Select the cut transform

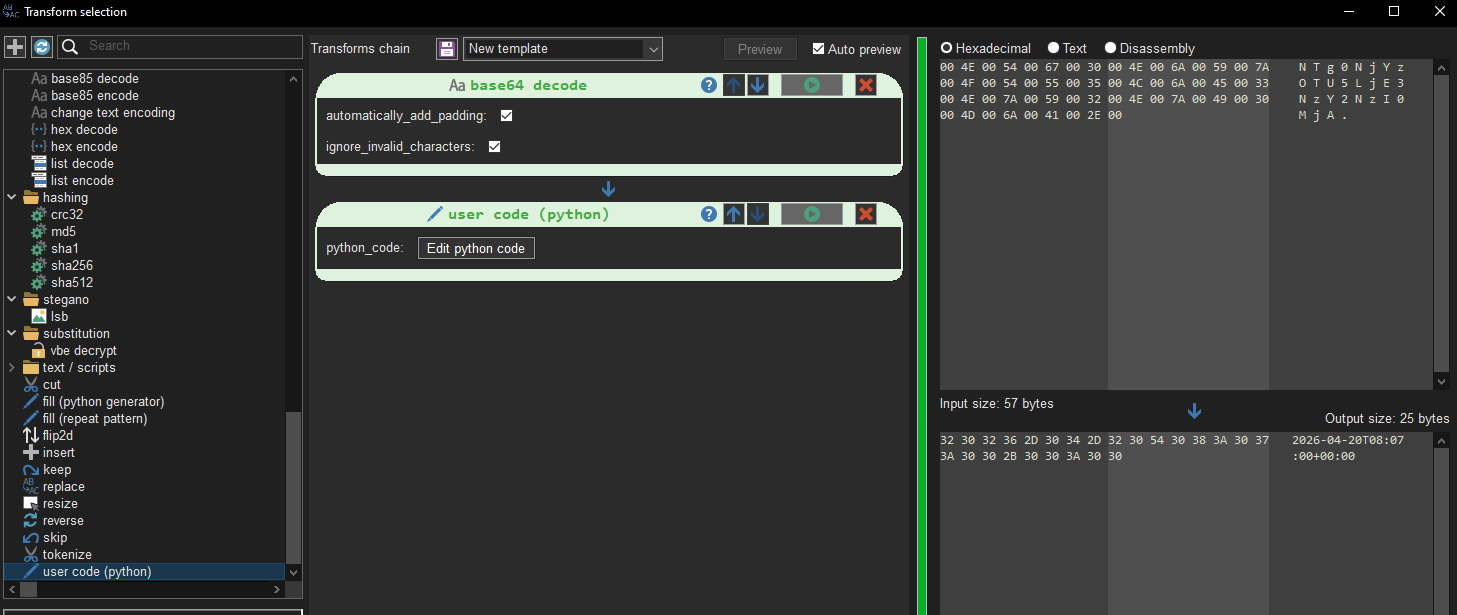coord(51,385)
